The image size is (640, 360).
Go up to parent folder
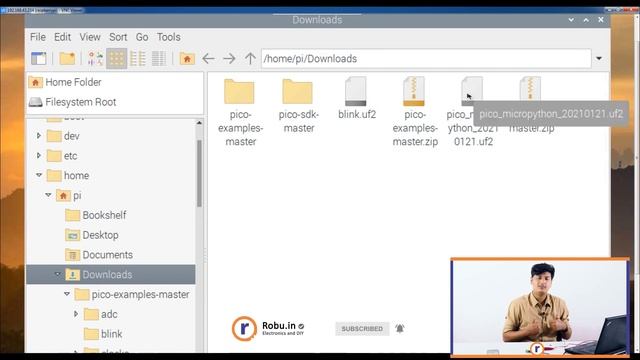(250, 58)
